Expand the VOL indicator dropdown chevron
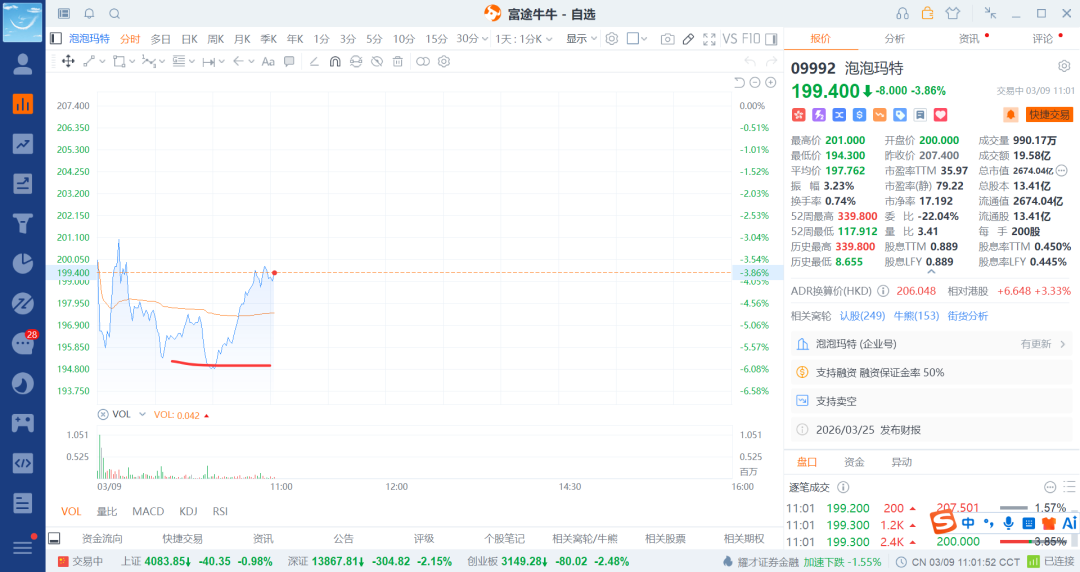Image resolution: width=1080 pixels, height=572 pixels. point(143,414)
